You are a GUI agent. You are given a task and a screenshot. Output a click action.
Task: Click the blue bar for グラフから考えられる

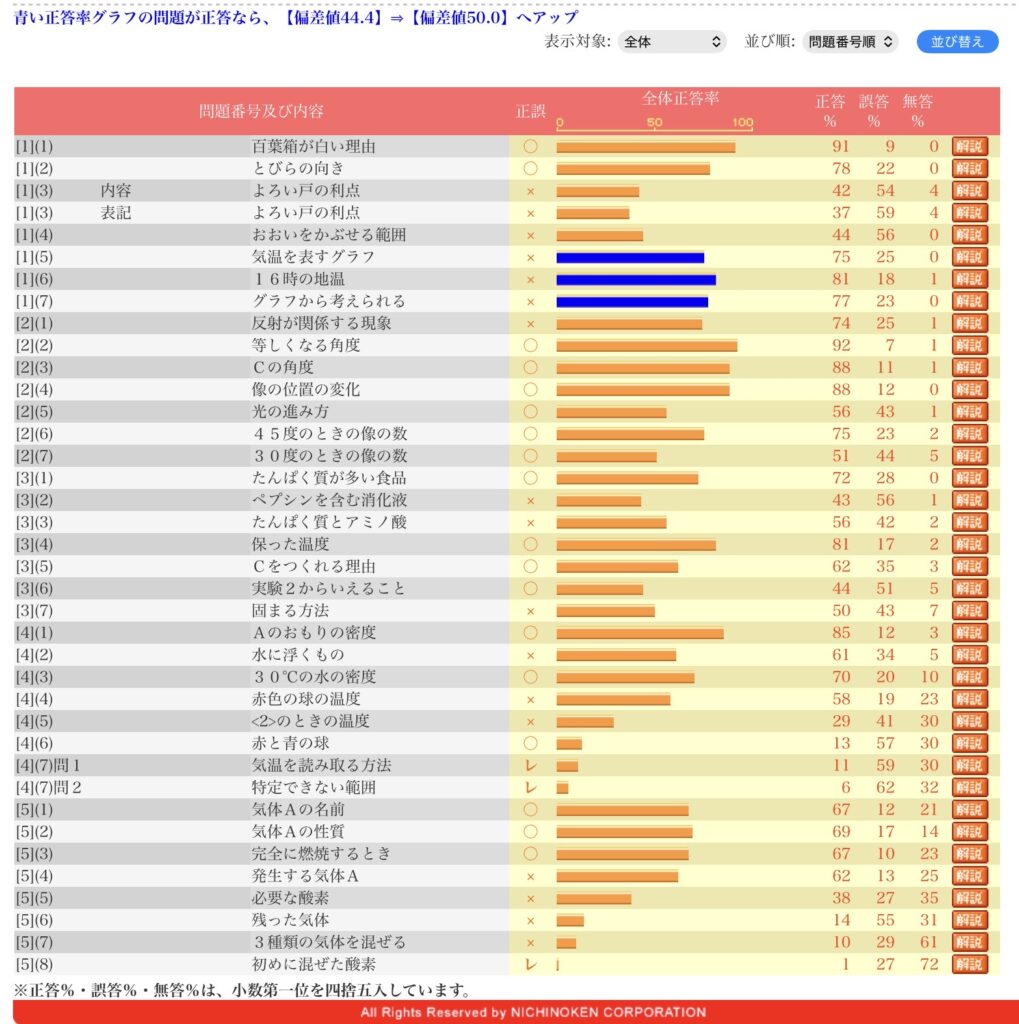632,301
